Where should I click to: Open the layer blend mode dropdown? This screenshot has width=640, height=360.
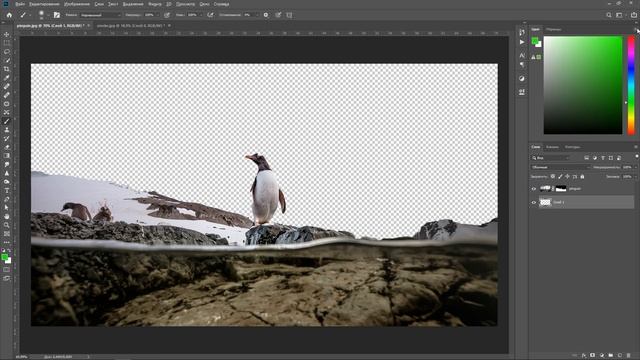[x=560, y=167]
